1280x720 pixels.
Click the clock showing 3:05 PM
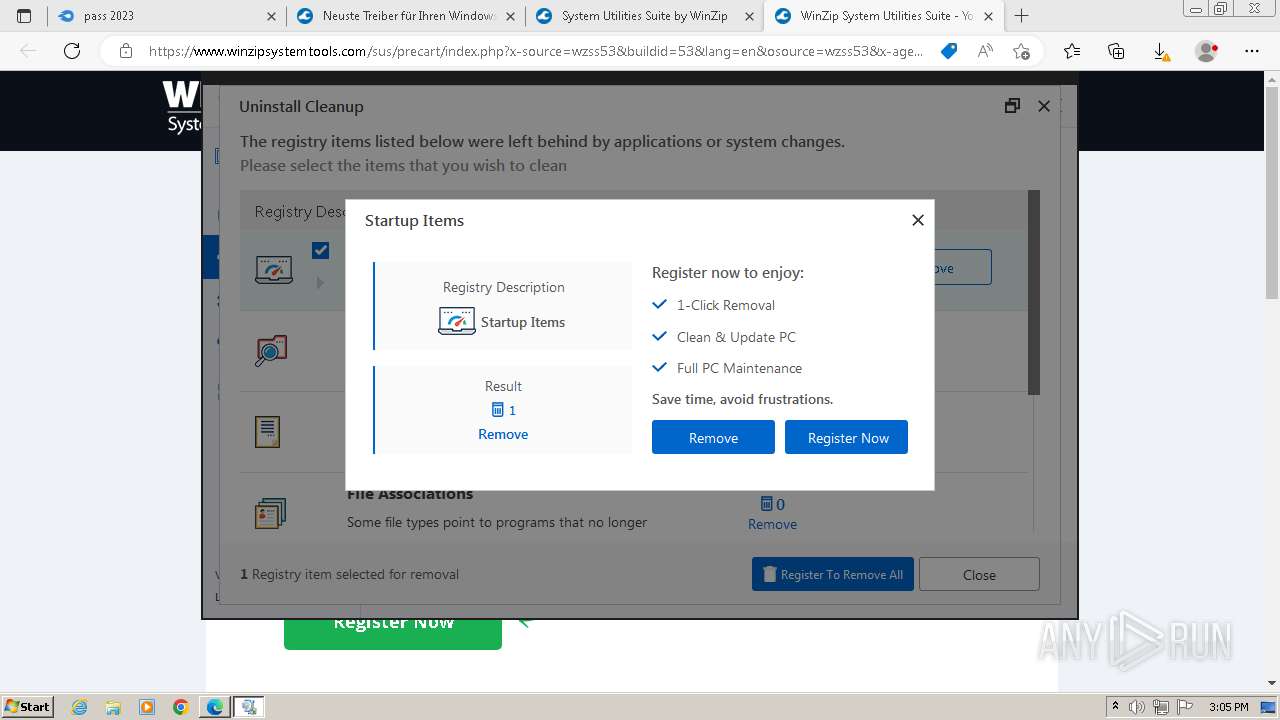click(x=1228, y=707)
